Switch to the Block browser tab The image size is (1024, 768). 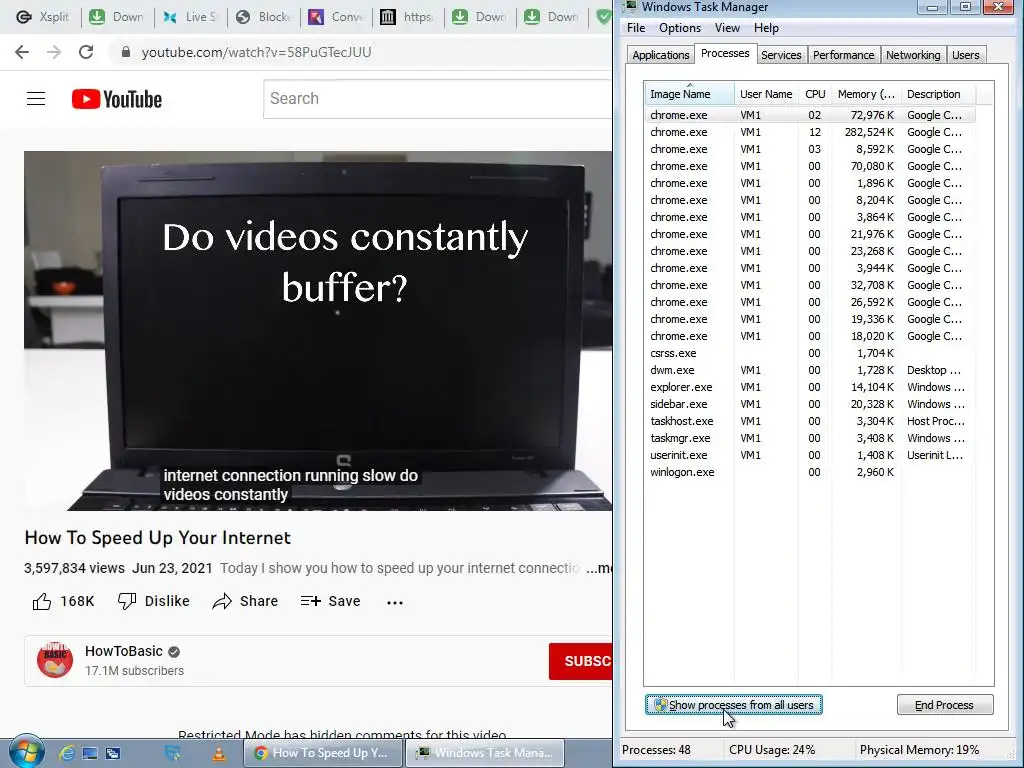(x=264, y=17)
